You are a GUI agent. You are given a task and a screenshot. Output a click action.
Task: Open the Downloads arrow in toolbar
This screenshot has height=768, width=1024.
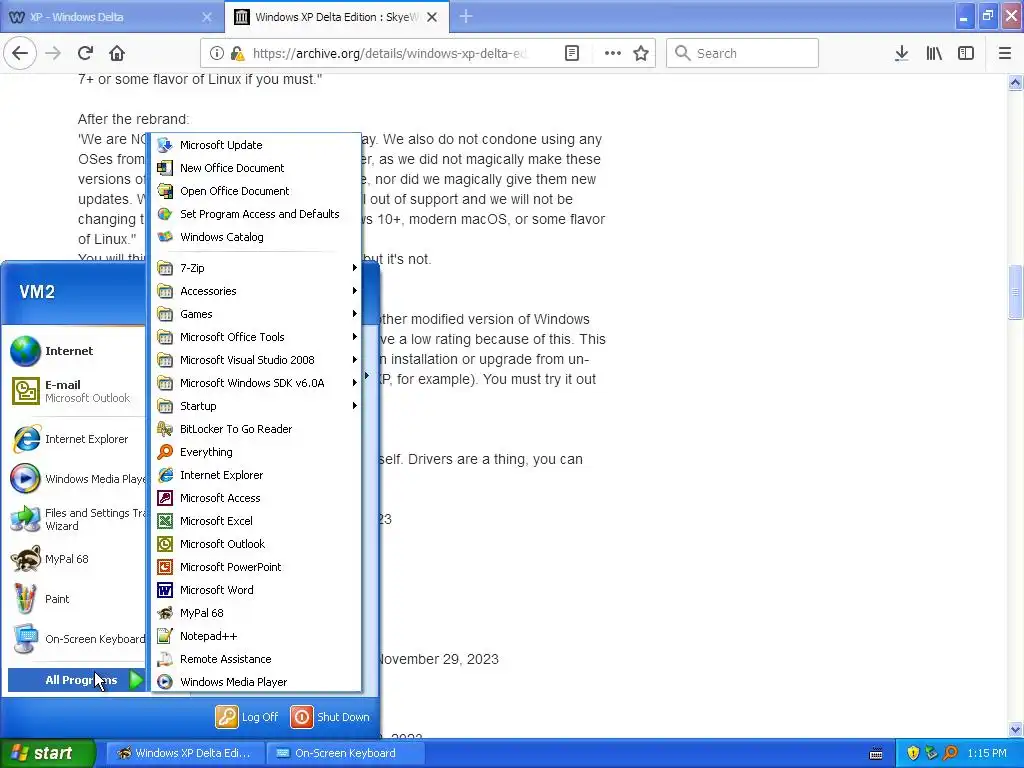pyautogui.click(x=902, y=54)
